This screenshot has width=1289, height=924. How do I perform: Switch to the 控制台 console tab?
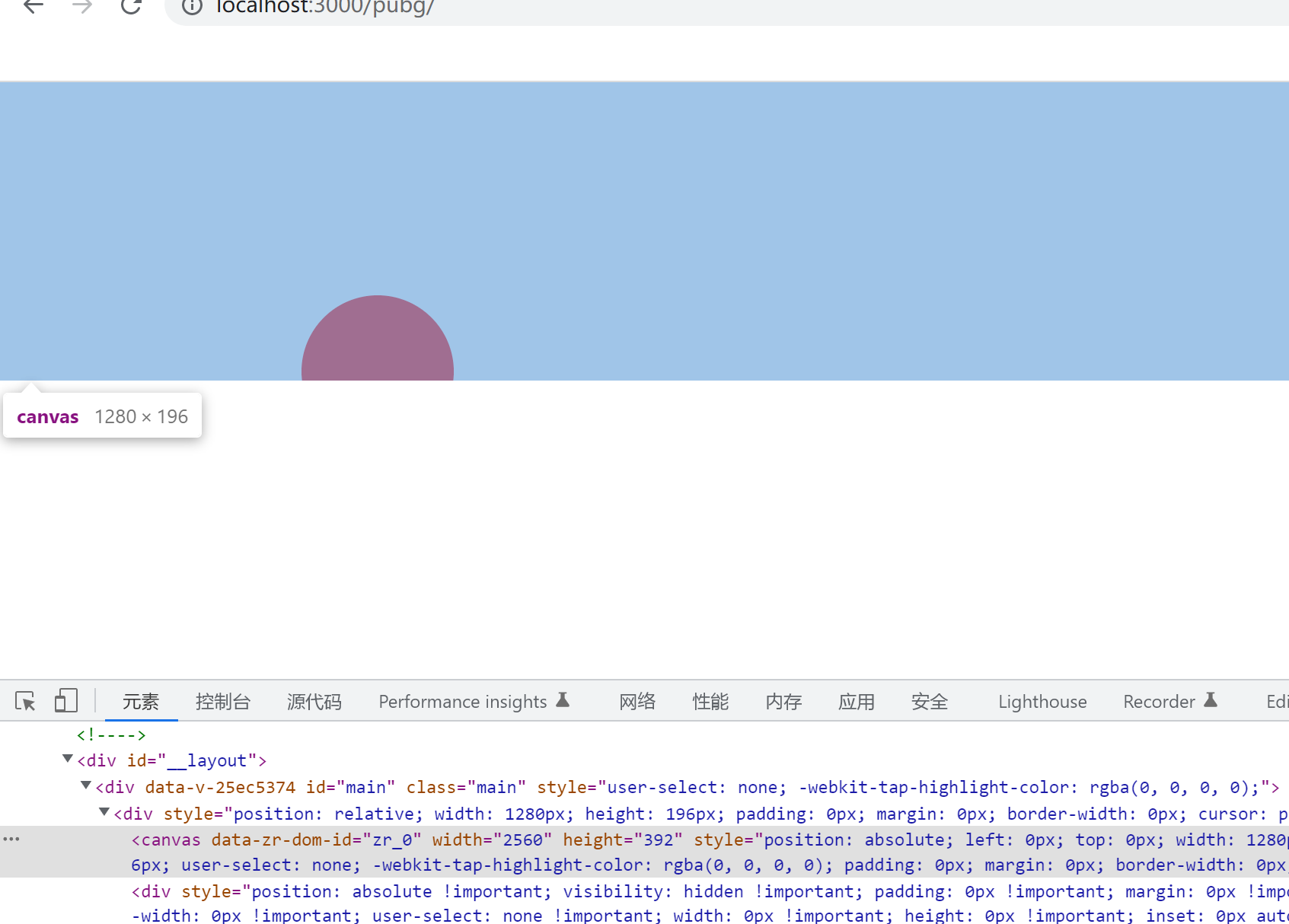click(223, 701)
